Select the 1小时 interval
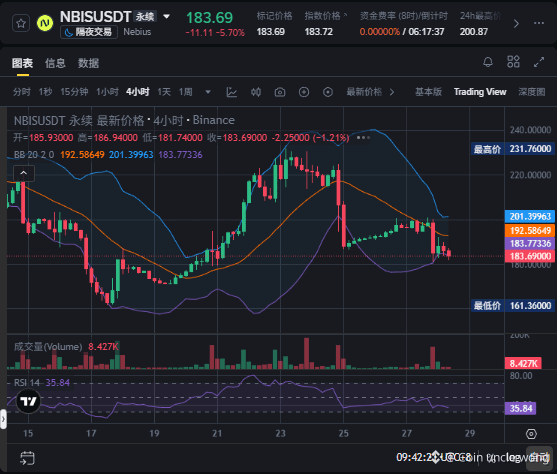The height and width of the screenshot is (474, 557). (x=107, y=92)
